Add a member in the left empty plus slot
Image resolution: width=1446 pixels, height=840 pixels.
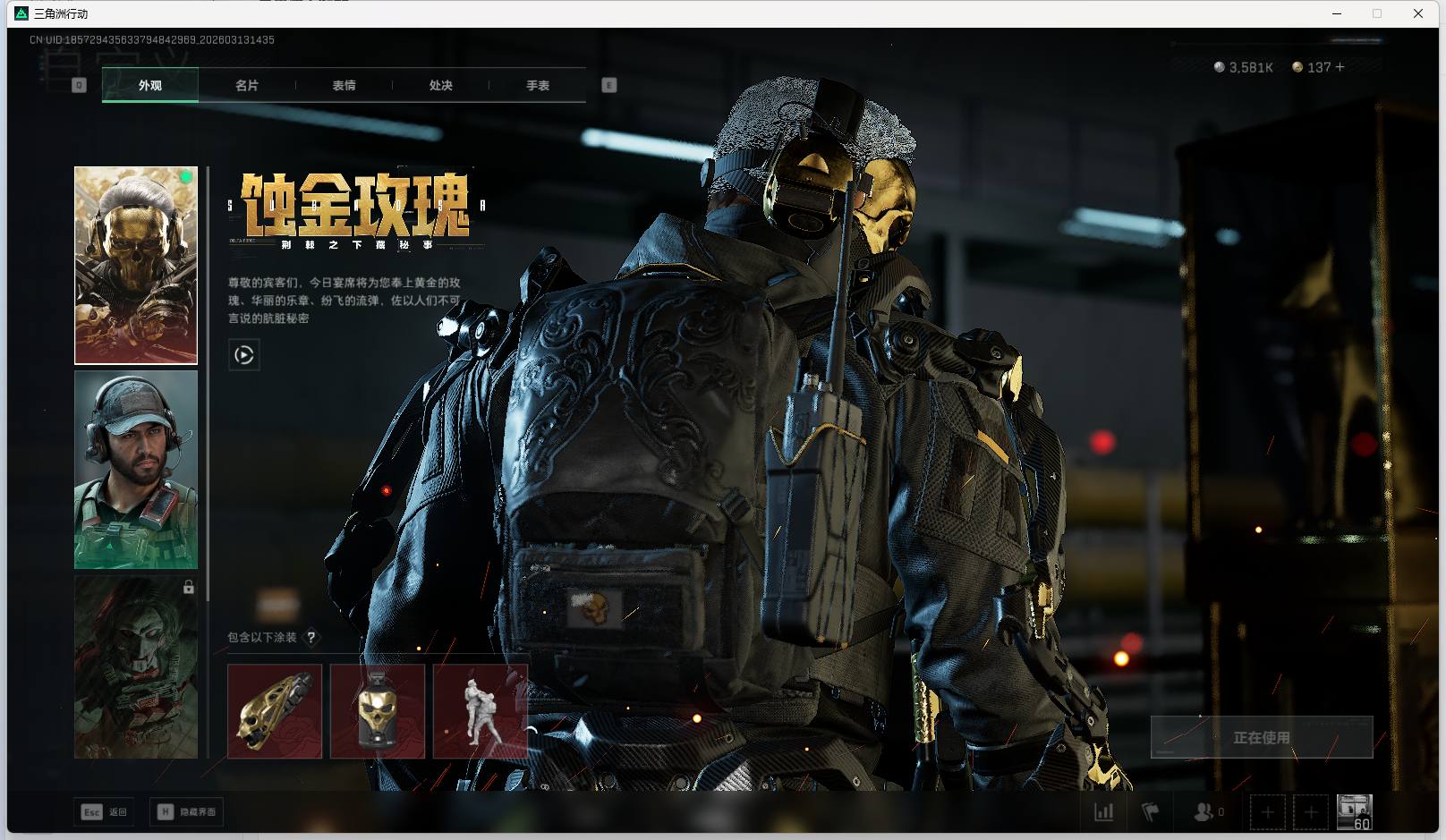click(1267, 812)
